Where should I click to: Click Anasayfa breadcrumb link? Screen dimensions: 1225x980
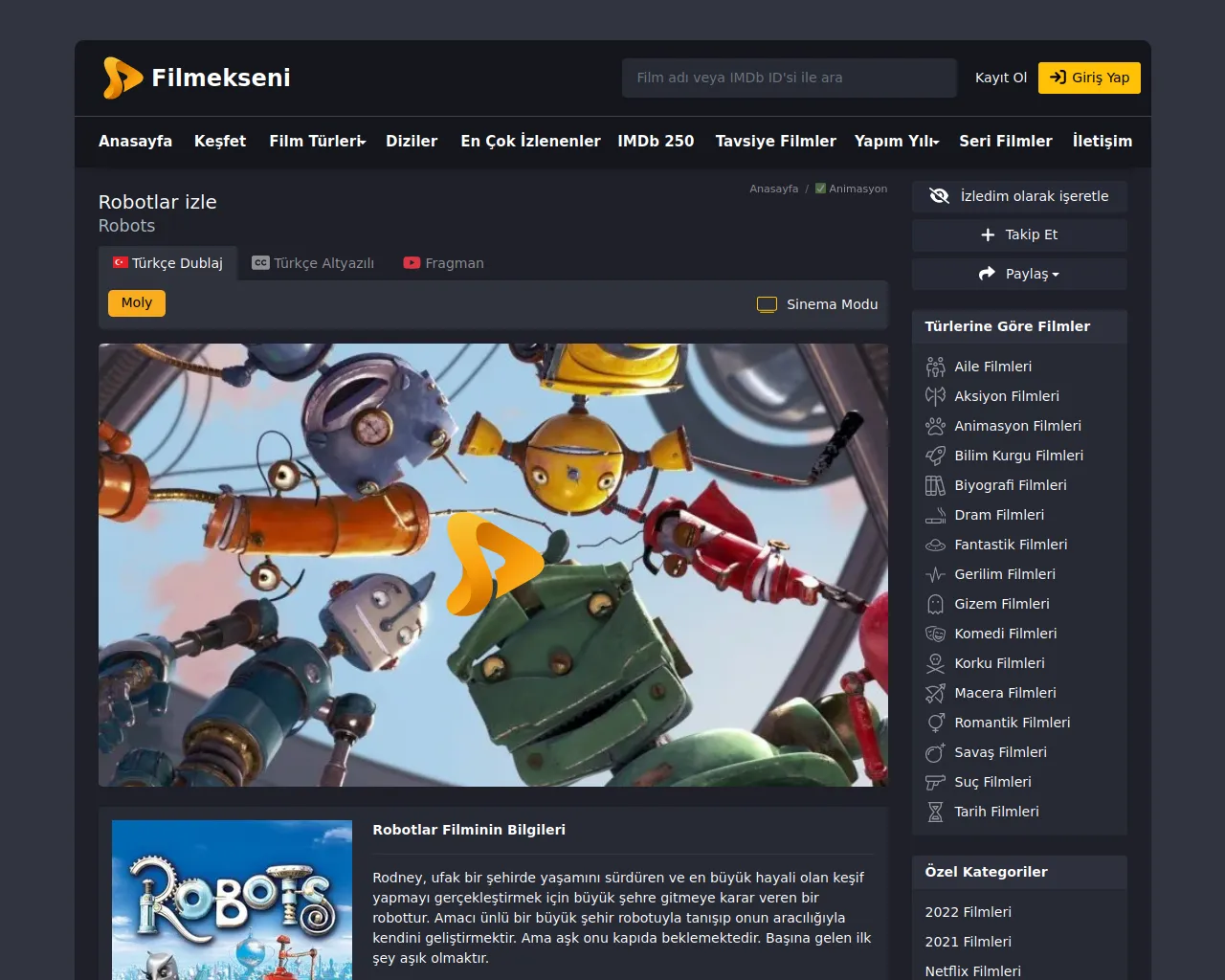(774, 189)
